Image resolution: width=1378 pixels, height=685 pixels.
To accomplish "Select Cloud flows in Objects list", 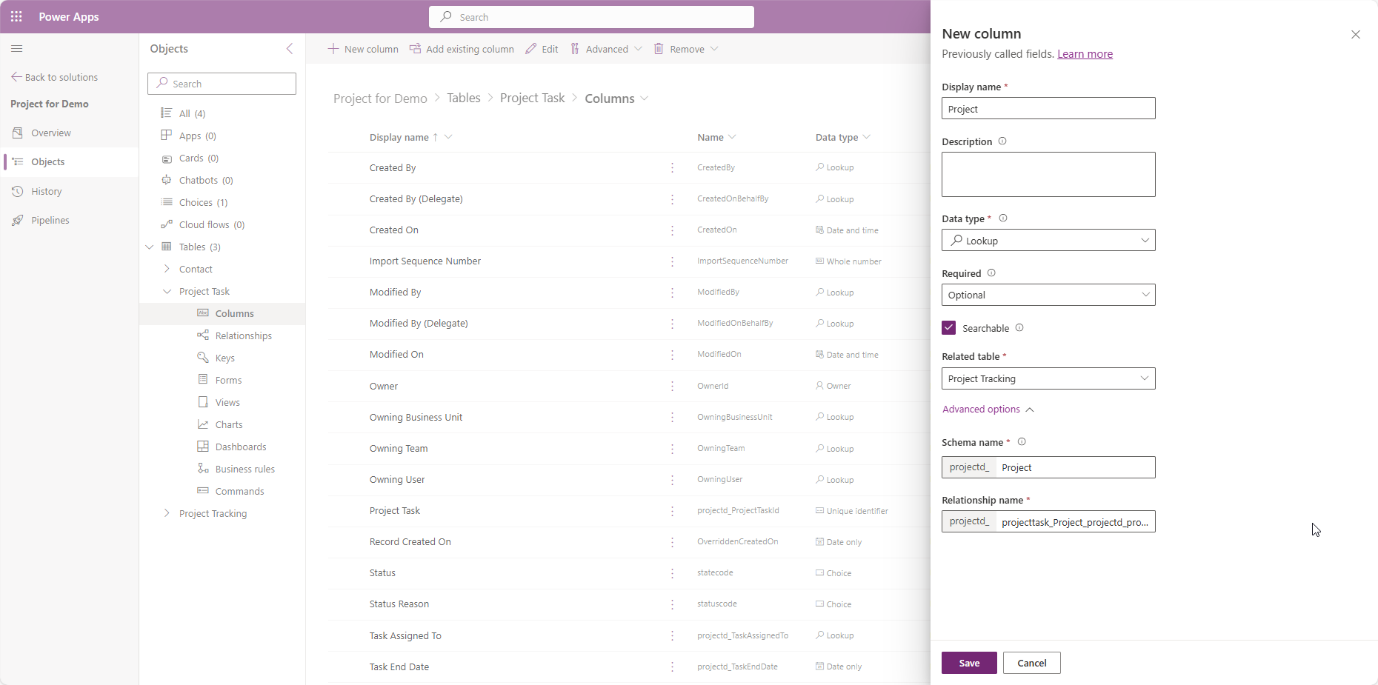I will [x=211, y=225].
